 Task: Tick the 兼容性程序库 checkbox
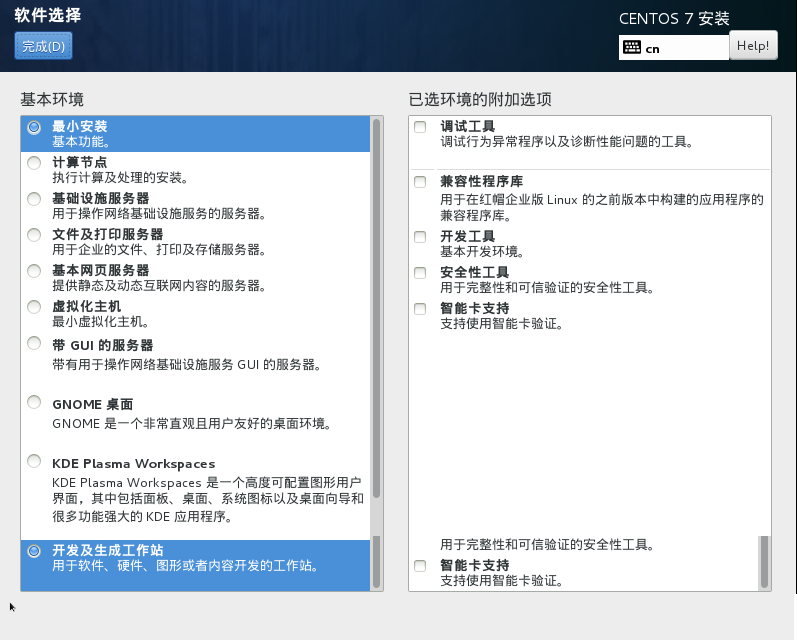pyautogui.click(x=420, y=182)
